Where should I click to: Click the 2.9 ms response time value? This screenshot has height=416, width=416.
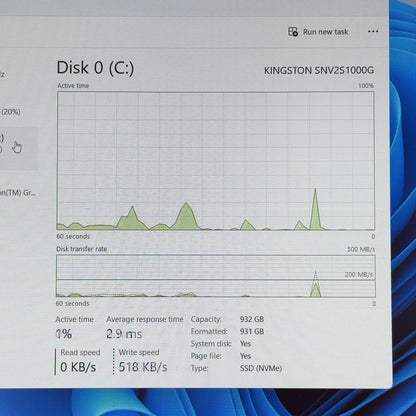(124, 334)
